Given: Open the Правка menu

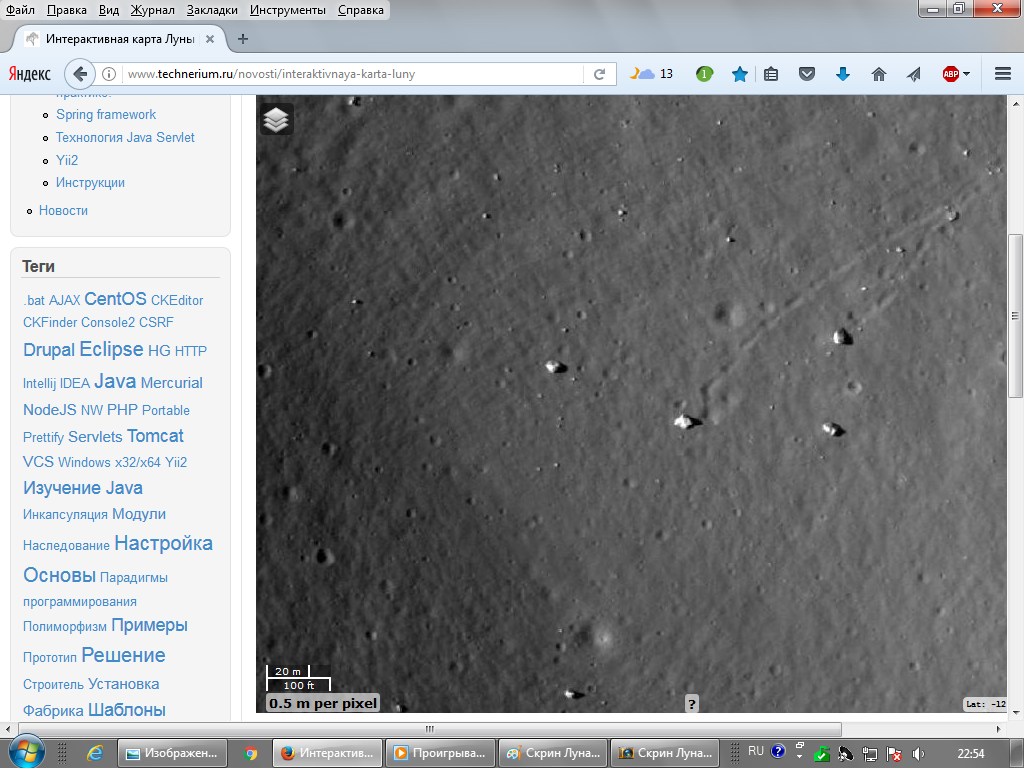Looking at the screenshot, I should click(67, 10).
